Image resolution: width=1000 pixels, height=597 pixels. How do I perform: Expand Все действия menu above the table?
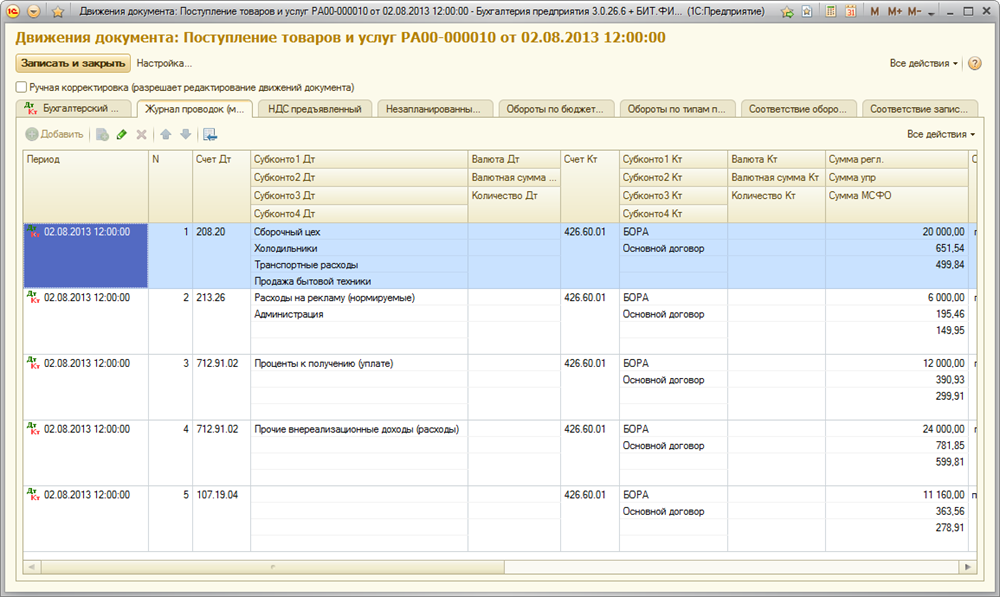pyautogui.click(x=940, y=134)
